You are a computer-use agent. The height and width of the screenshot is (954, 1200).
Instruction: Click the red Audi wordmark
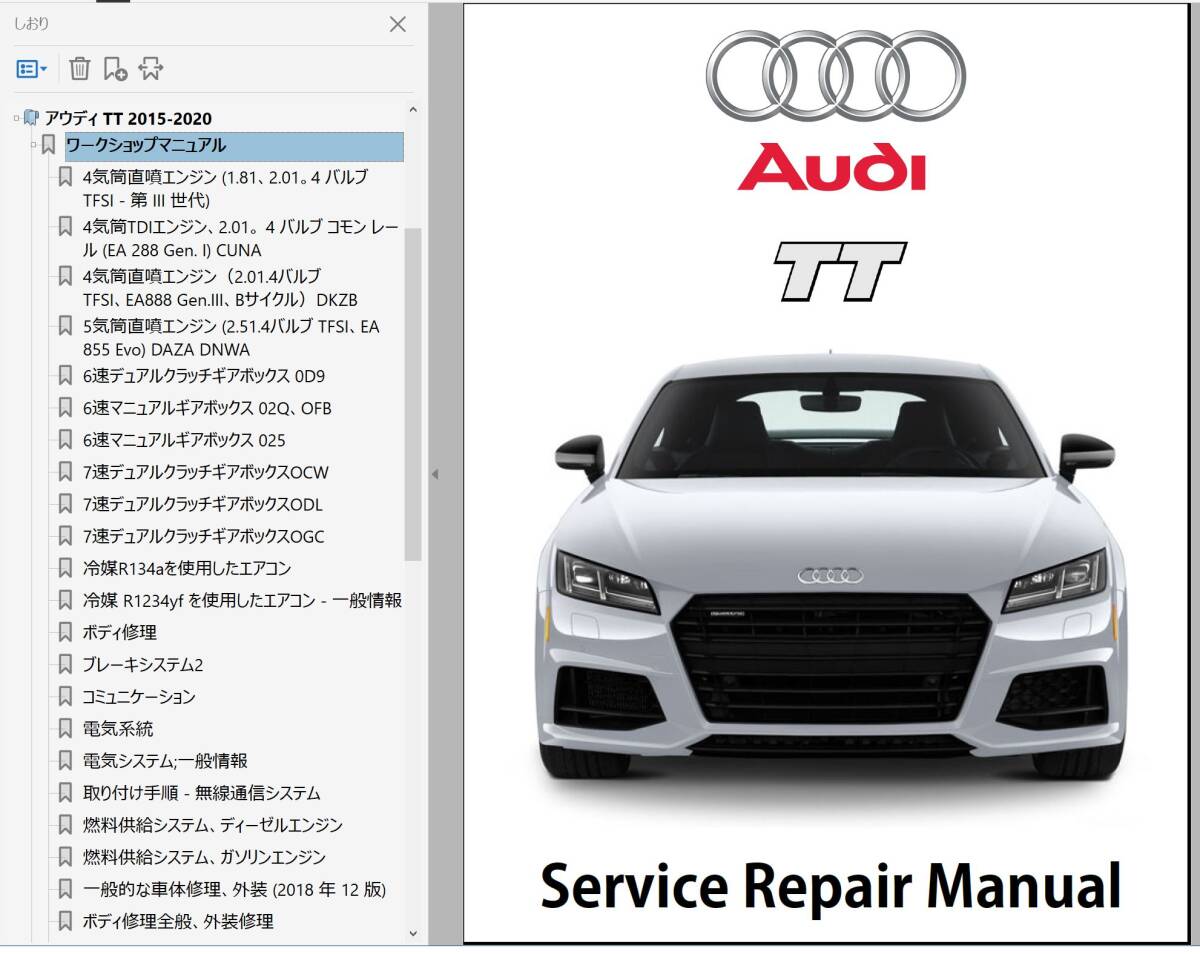[832, 167]
